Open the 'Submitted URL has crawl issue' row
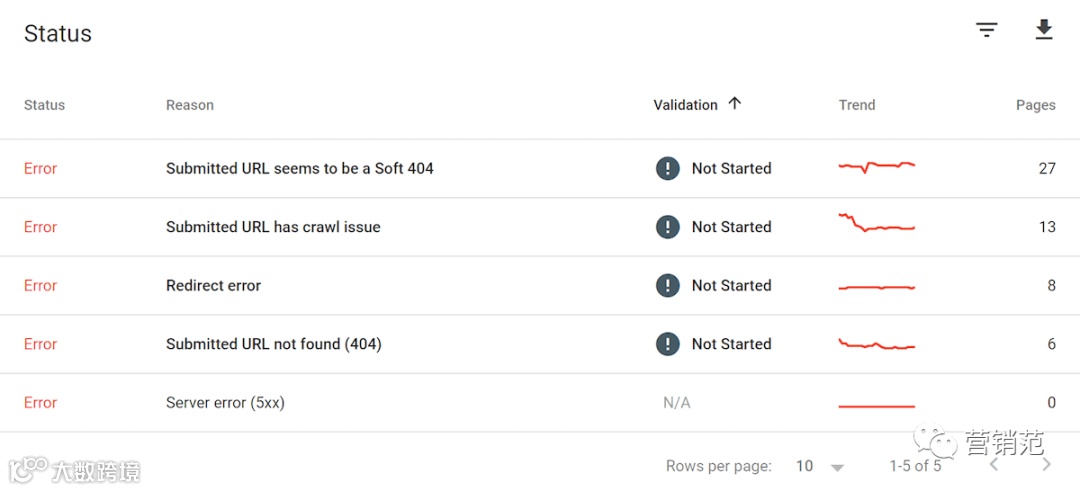Viewport: 1080px width, 491px height. click(273, 227)
